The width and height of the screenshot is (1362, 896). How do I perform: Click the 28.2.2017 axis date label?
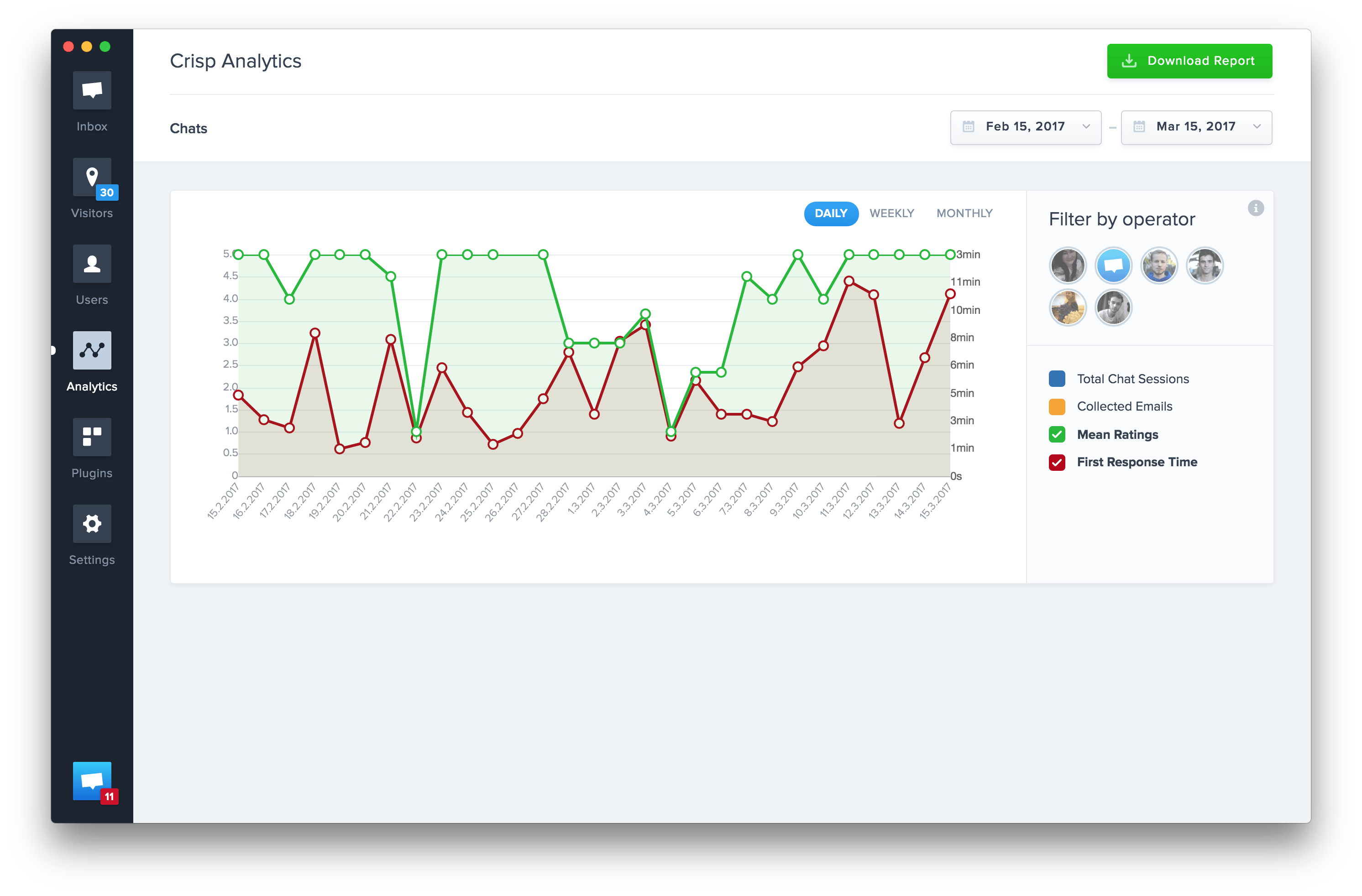[553, 501]
